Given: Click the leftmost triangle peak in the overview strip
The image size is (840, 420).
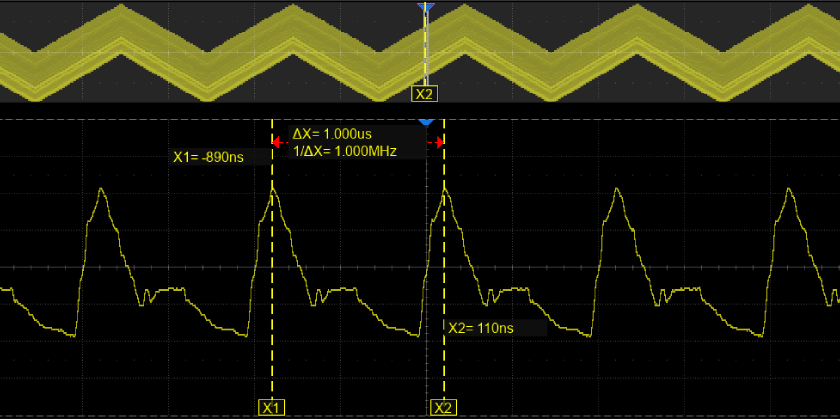Looking at the screenshot, I should coord(122,10).
